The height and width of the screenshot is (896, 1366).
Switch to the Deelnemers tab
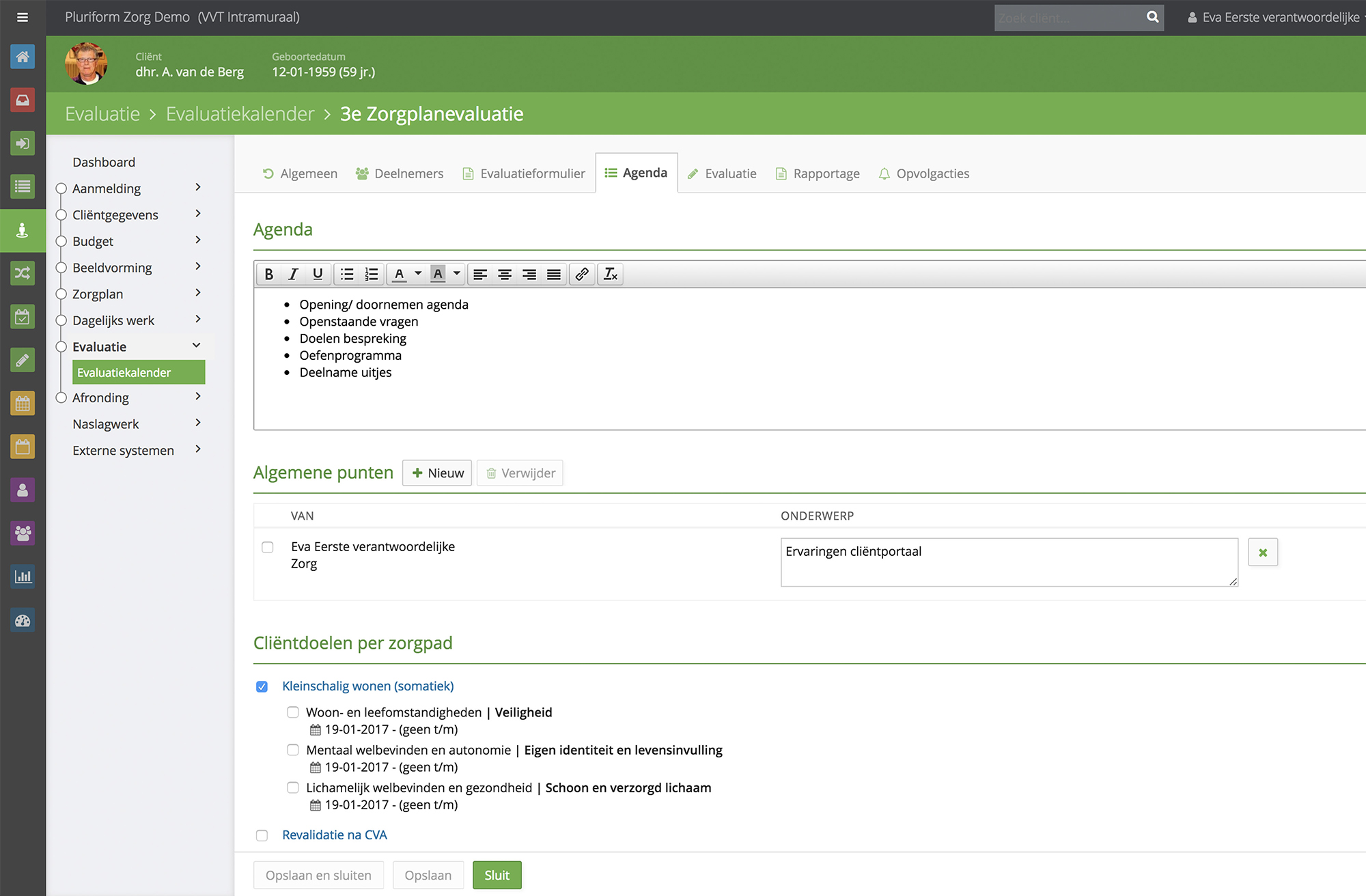(400, 173)
